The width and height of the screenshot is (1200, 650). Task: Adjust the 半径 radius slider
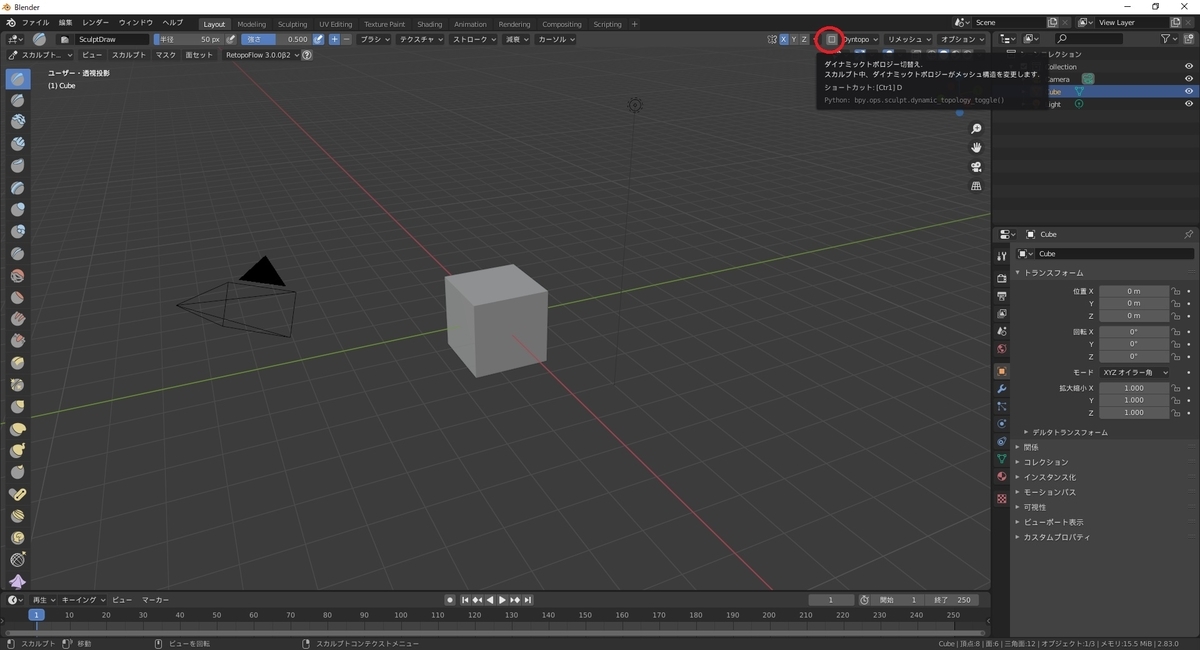[189, 39]
